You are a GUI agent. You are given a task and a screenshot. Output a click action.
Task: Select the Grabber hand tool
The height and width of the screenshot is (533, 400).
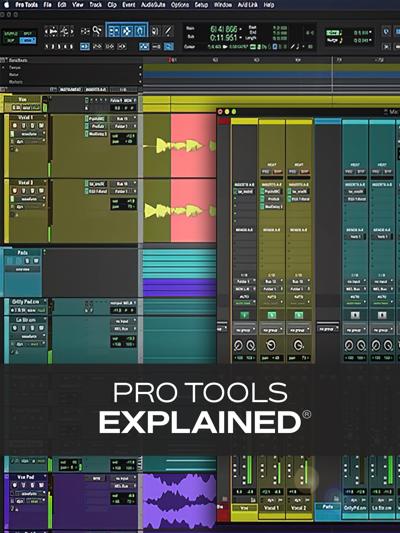[140, 32]
